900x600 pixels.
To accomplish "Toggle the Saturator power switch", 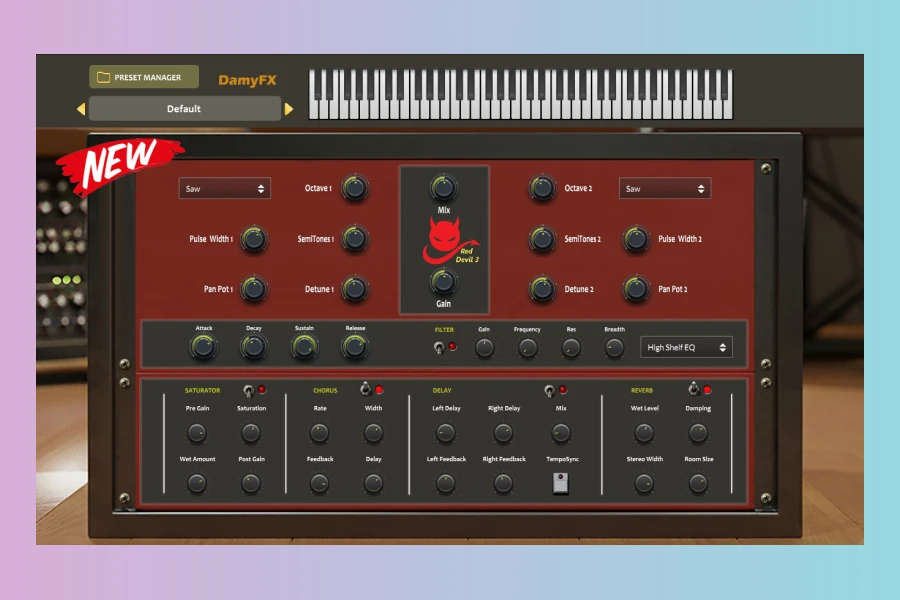I will click(247, 390).
